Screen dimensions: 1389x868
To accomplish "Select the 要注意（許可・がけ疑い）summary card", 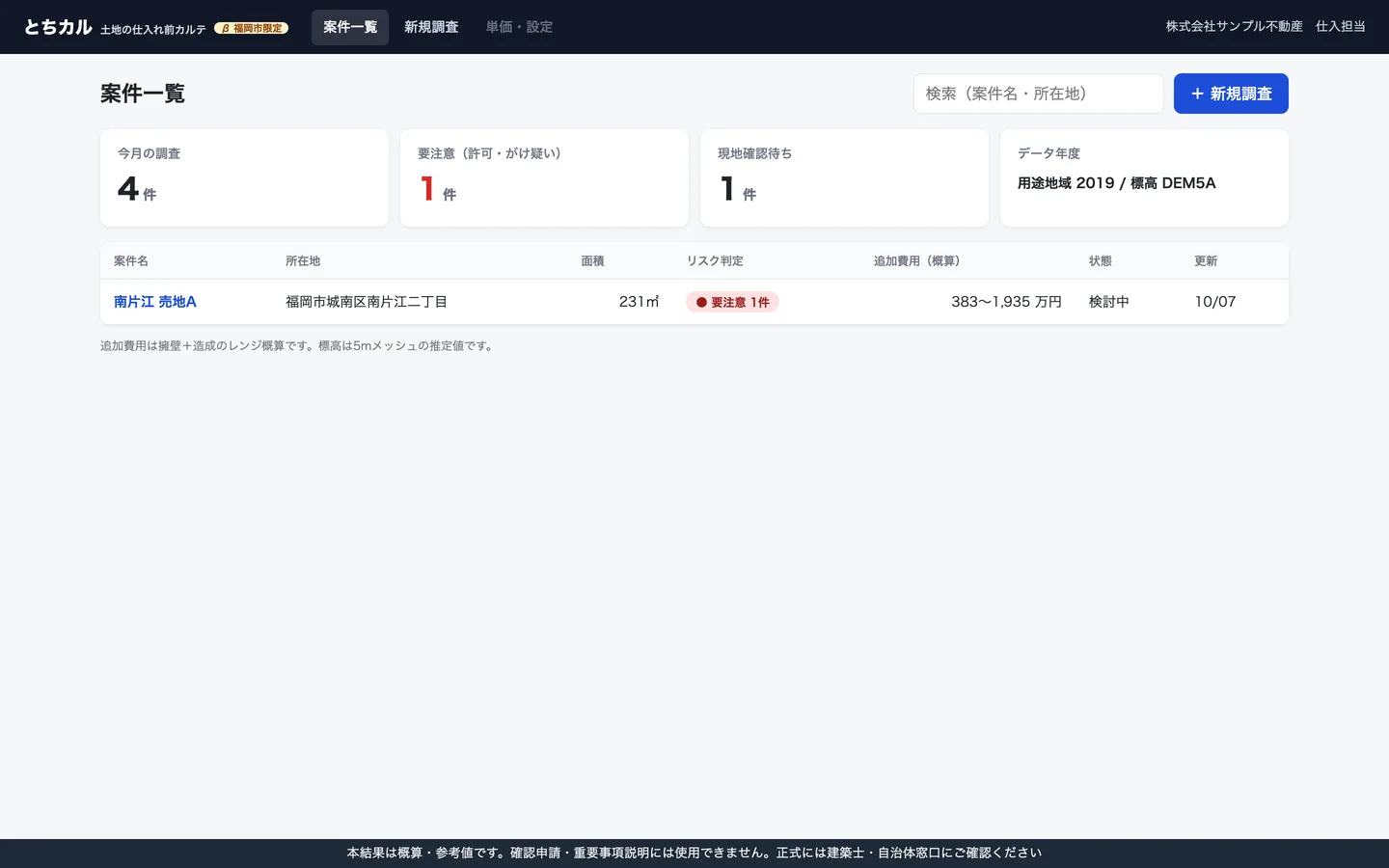I will (544, 178).
